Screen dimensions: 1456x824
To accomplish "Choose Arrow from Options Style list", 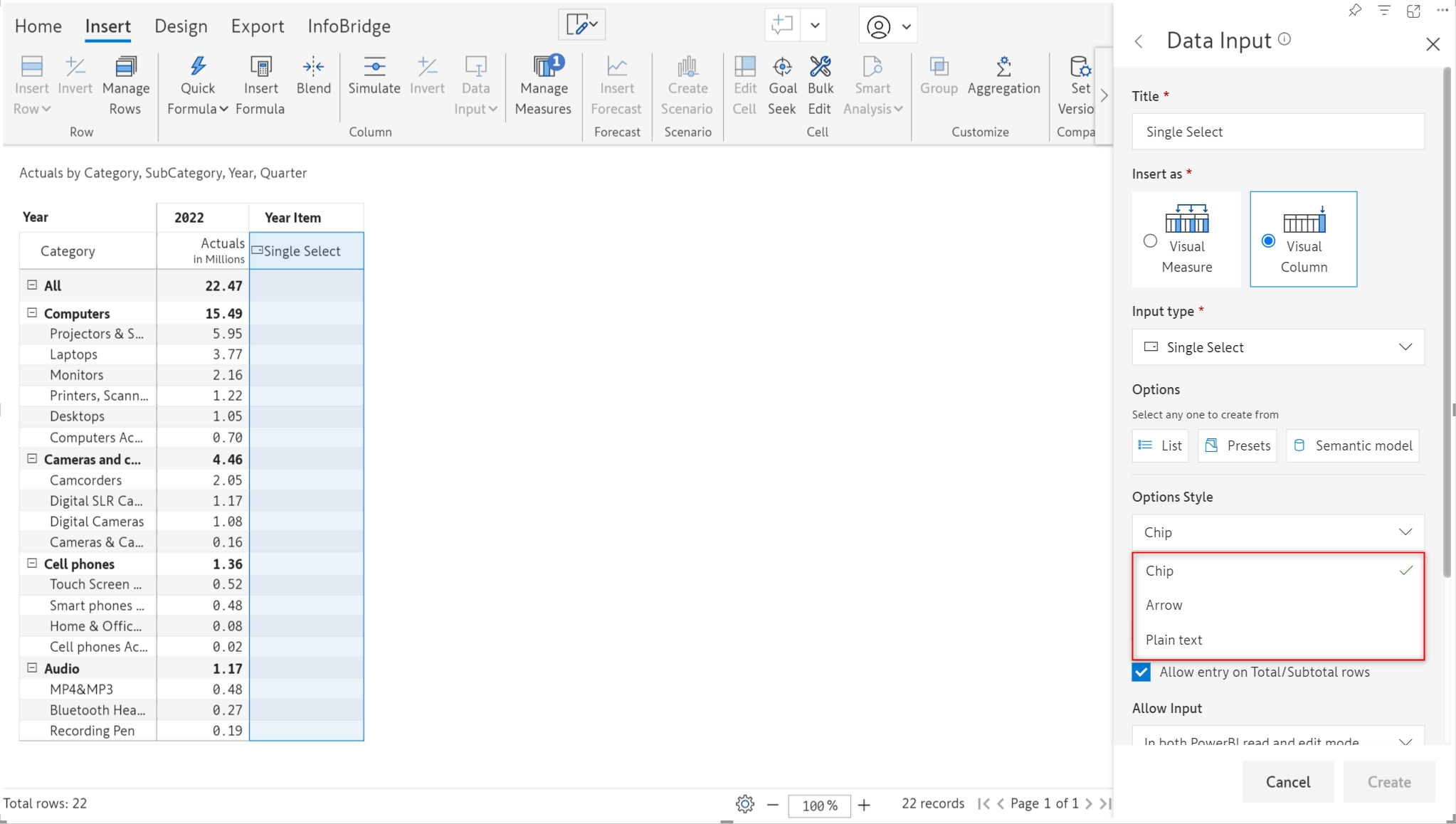I will 1164,606.
